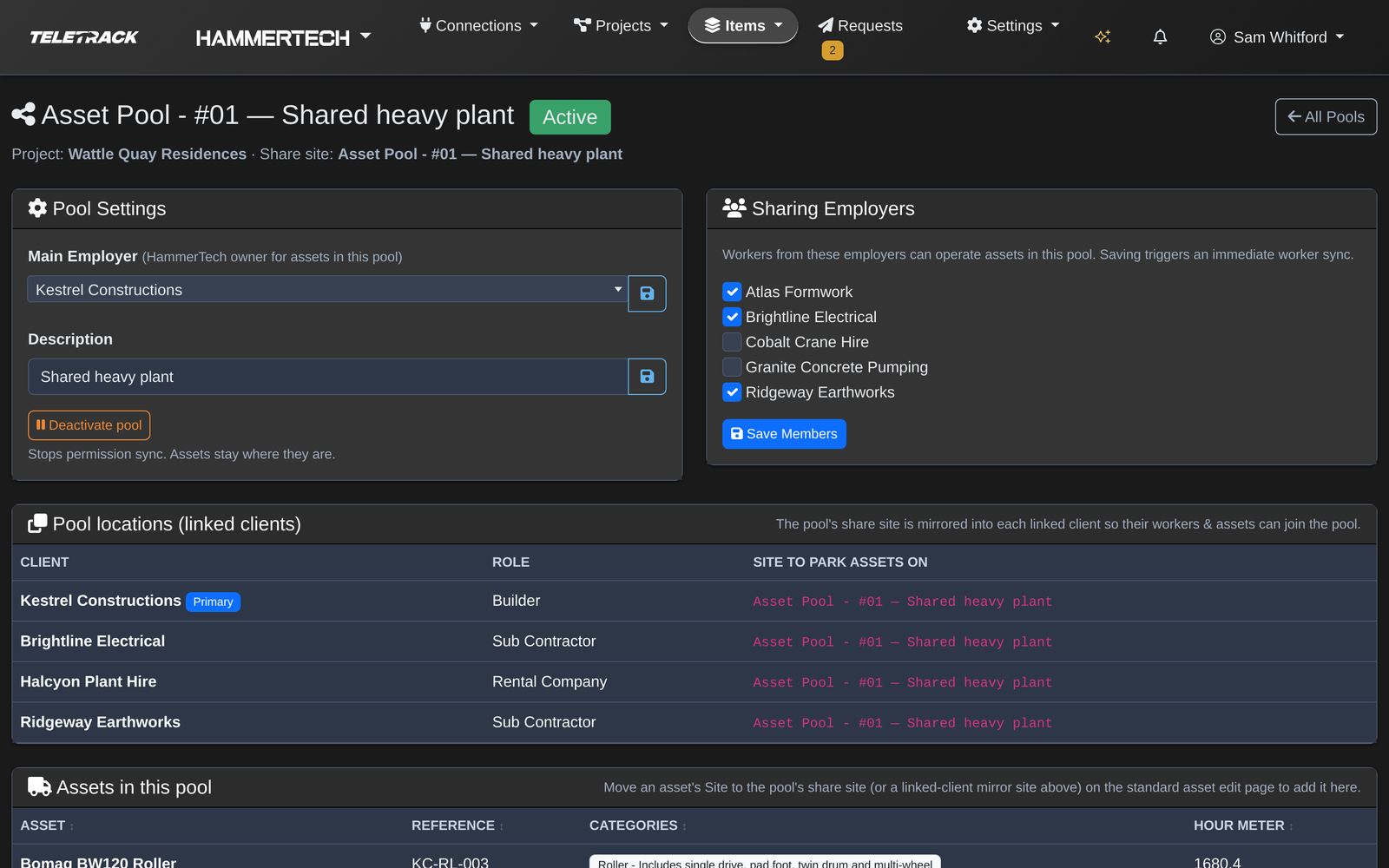
Task: Check Cobalt Crane Hire employer
Action: (x=732, y=342)
